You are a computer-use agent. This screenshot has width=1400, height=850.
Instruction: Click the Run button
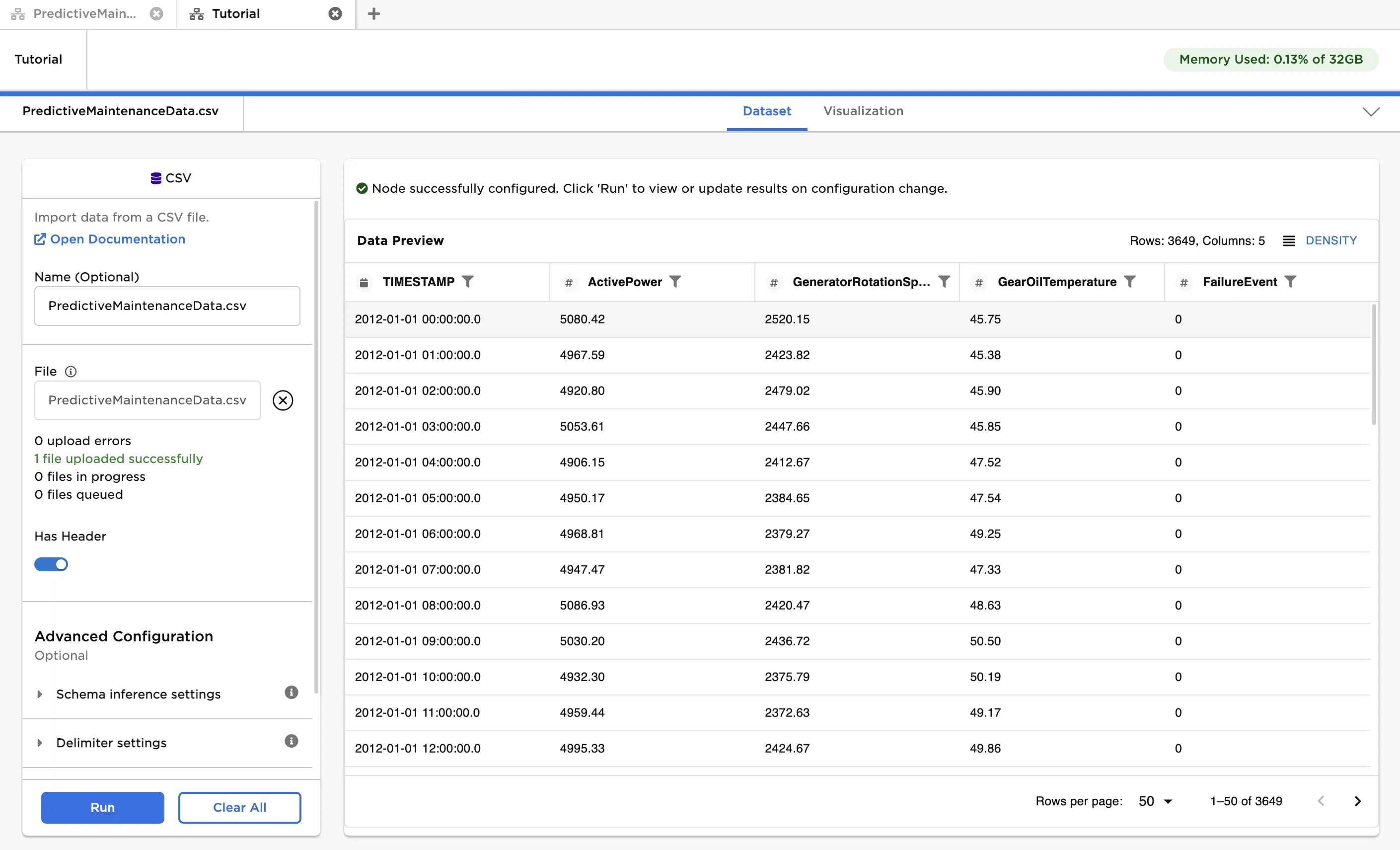(102, 807)
